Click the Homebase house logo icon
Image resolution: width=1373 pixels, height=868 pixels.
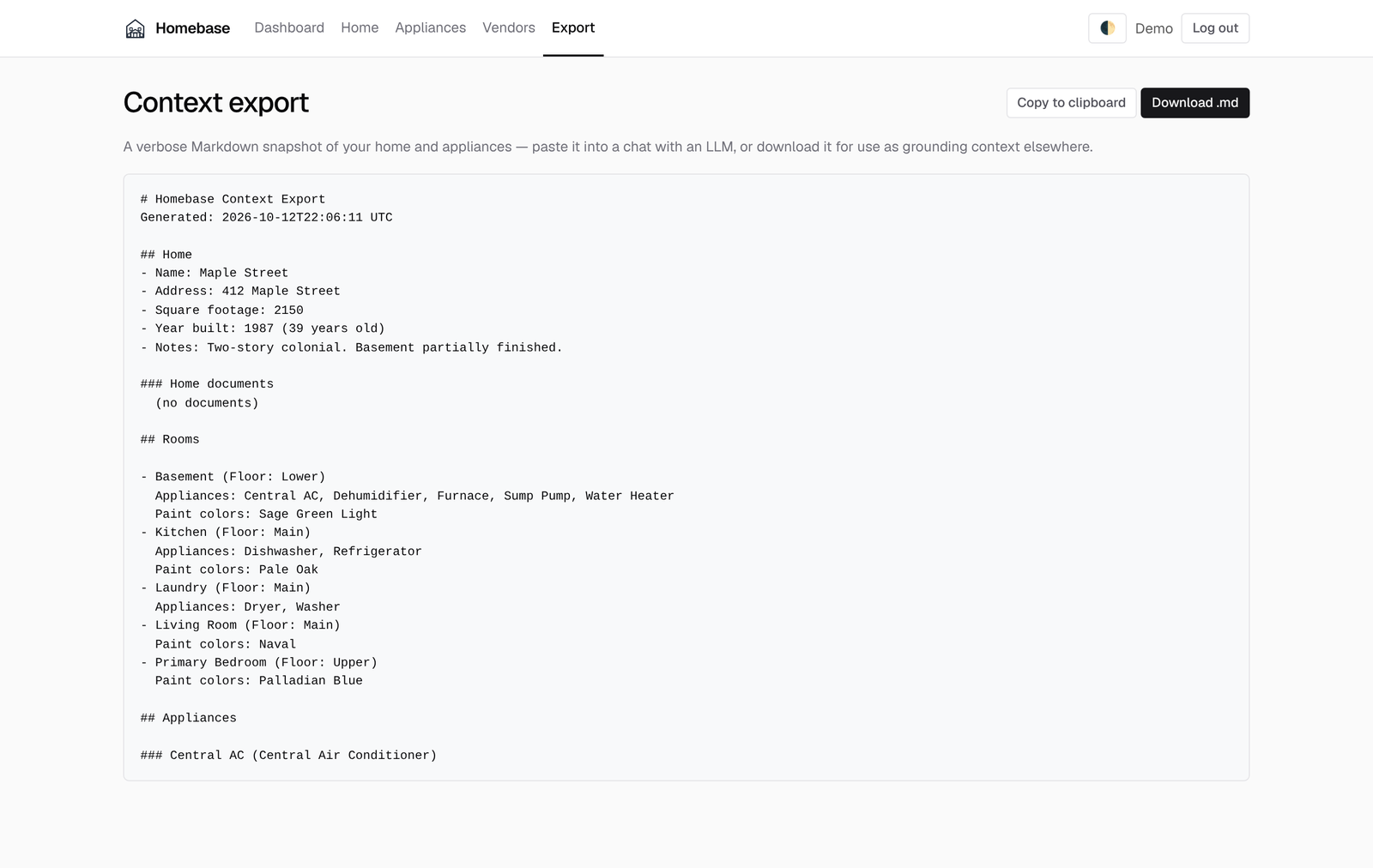coord(135,28)
